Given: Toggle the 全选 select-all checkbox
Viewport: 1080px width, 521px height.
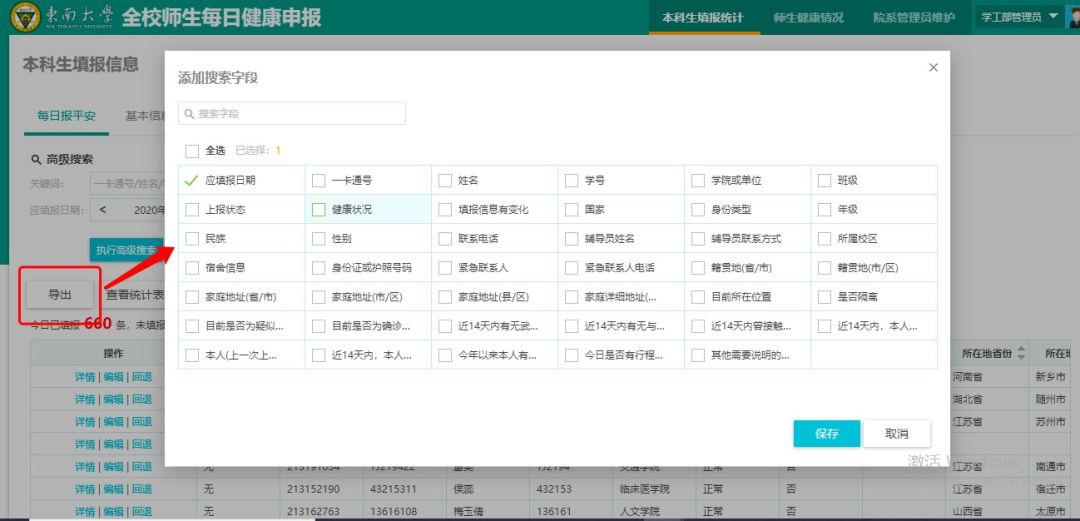Looking at the screenshot, I should point(192,151).
